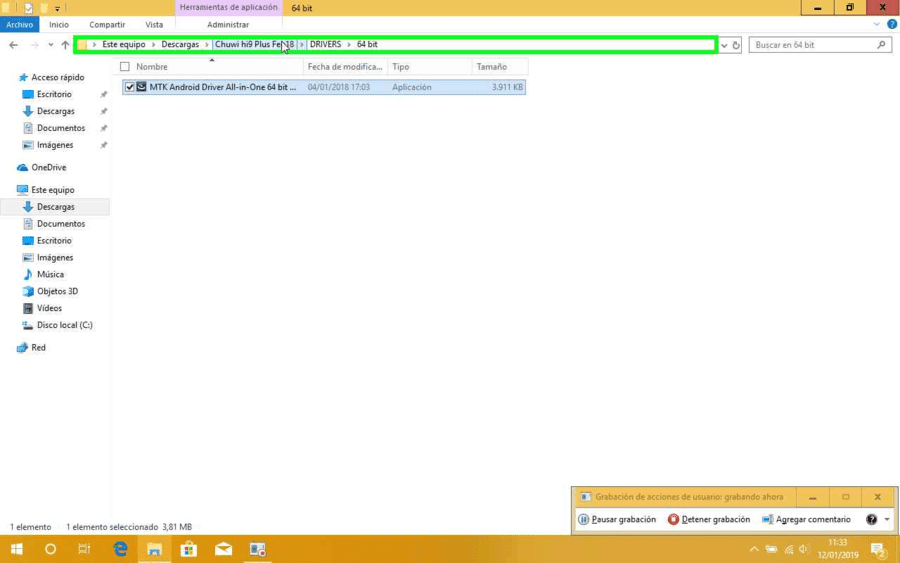Launch Microsoft Edge from taskbar
900x563 pixels.
click(120, 549)
